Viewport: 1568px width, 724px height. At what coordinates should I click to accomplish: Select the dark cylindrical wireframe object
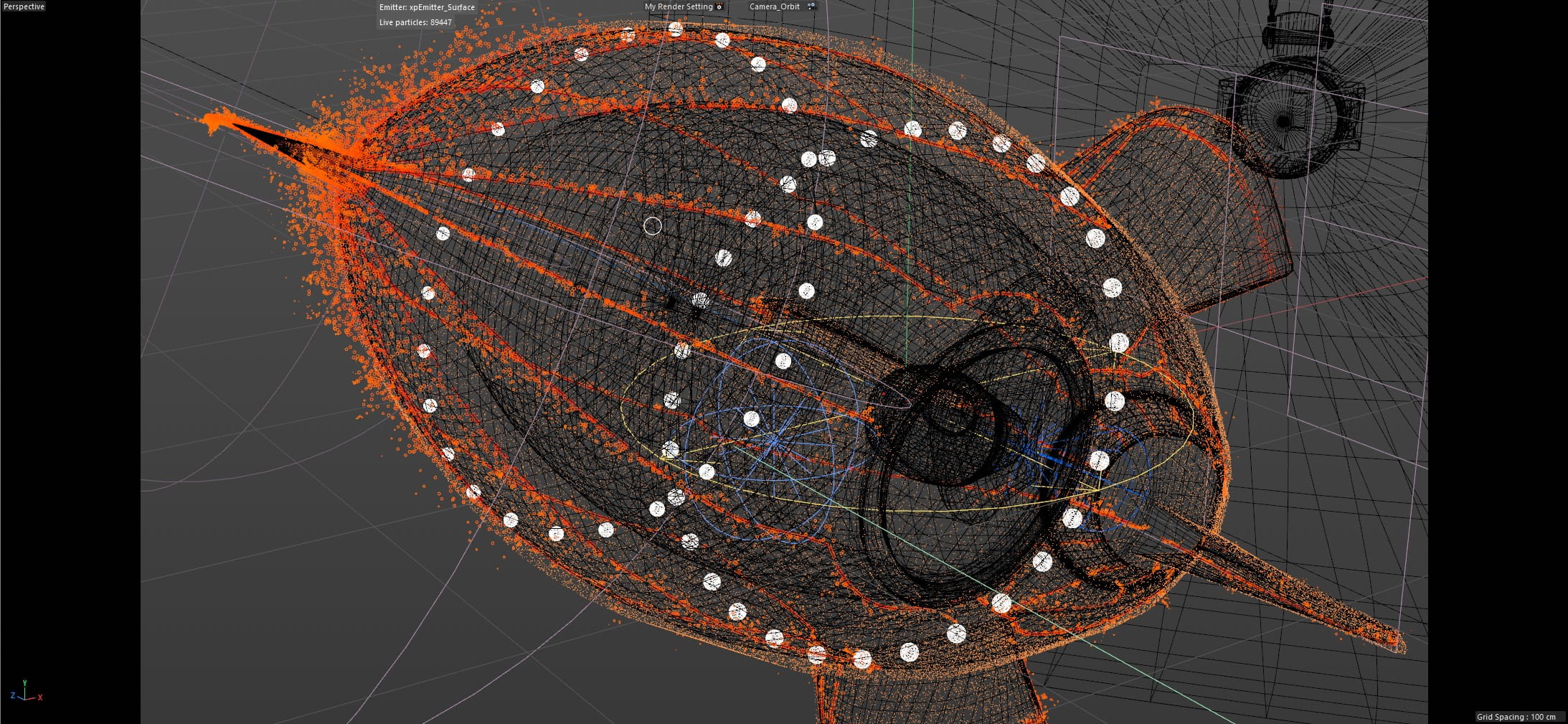point(940,423)
